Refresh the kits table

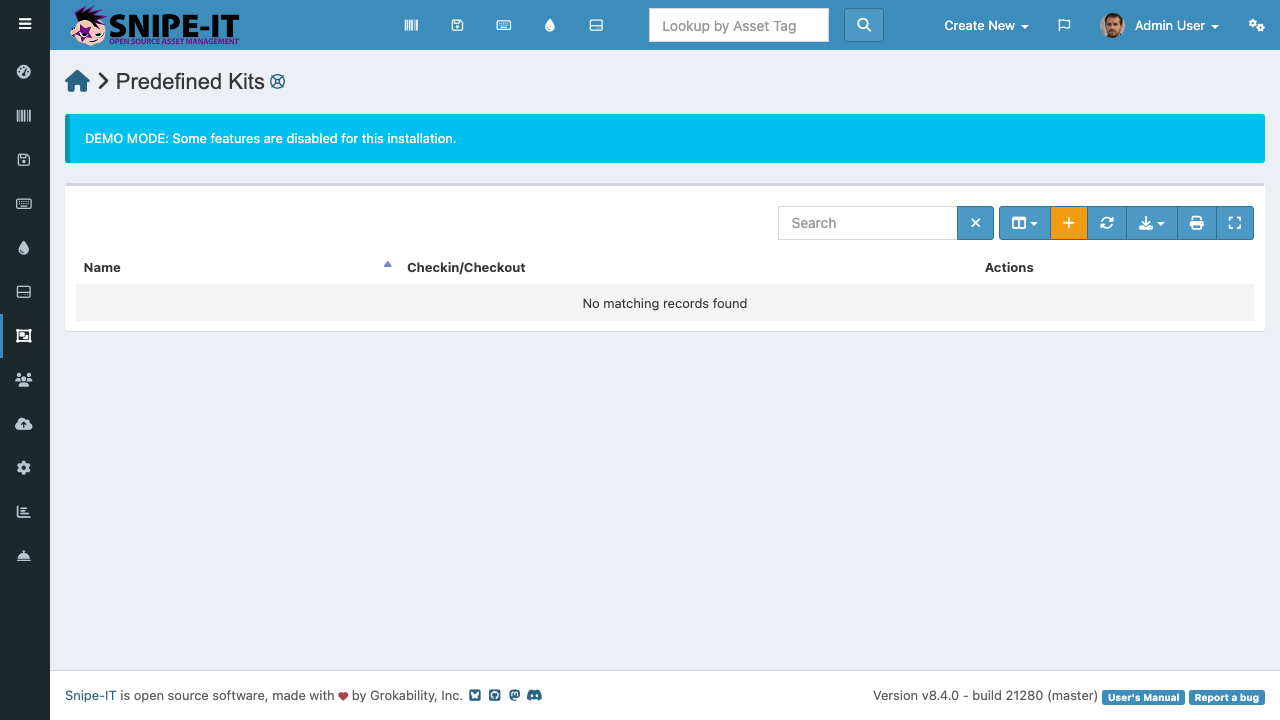1107,223
